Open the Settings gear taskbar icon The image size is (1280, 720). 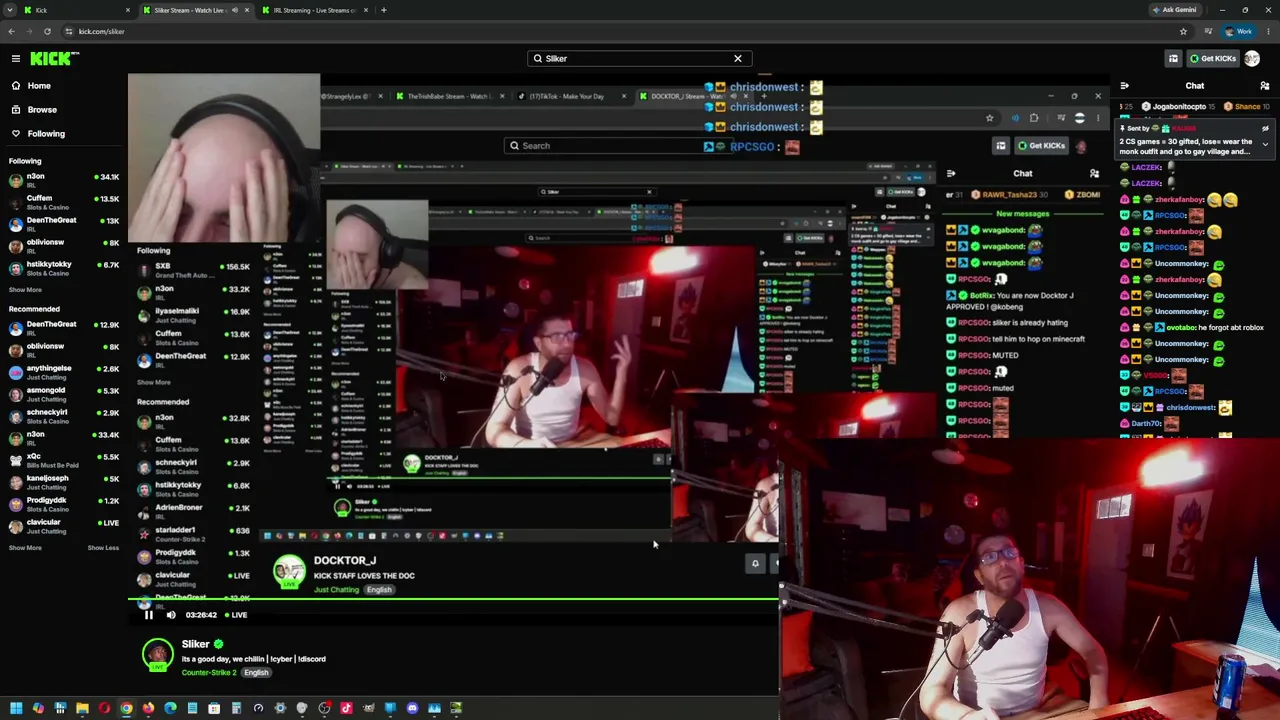[x=280, y=708]
